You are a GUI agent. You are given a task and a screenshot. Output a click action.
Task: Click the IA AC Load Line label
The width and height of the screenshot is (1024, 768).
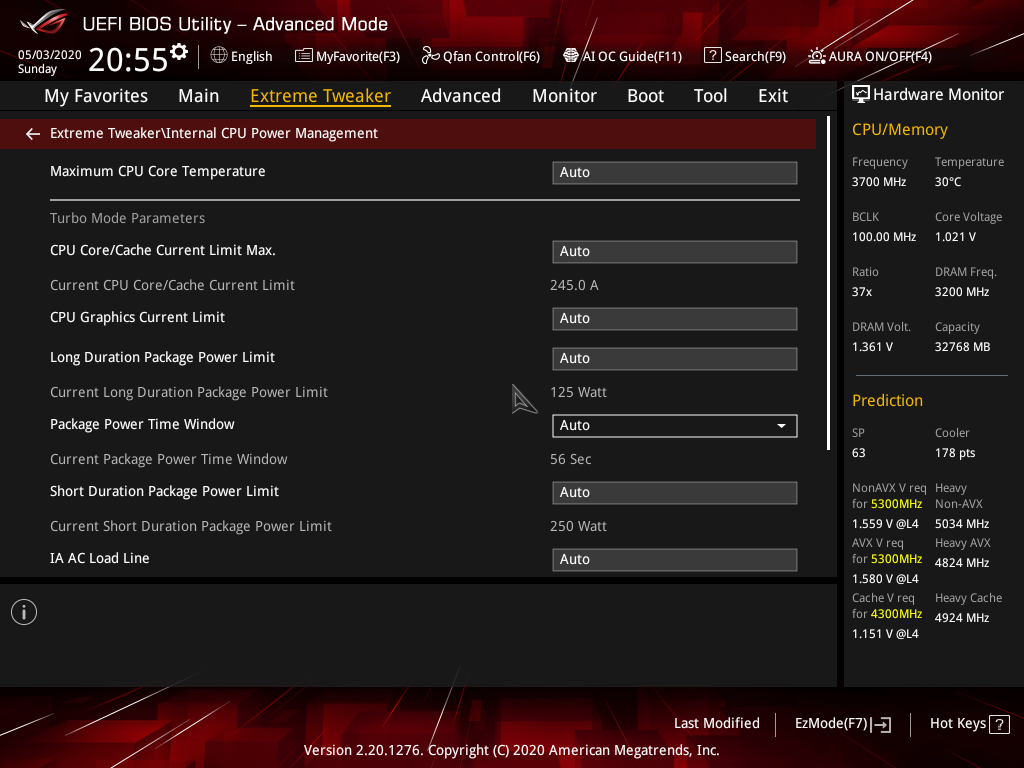click(x=100, y=558)
